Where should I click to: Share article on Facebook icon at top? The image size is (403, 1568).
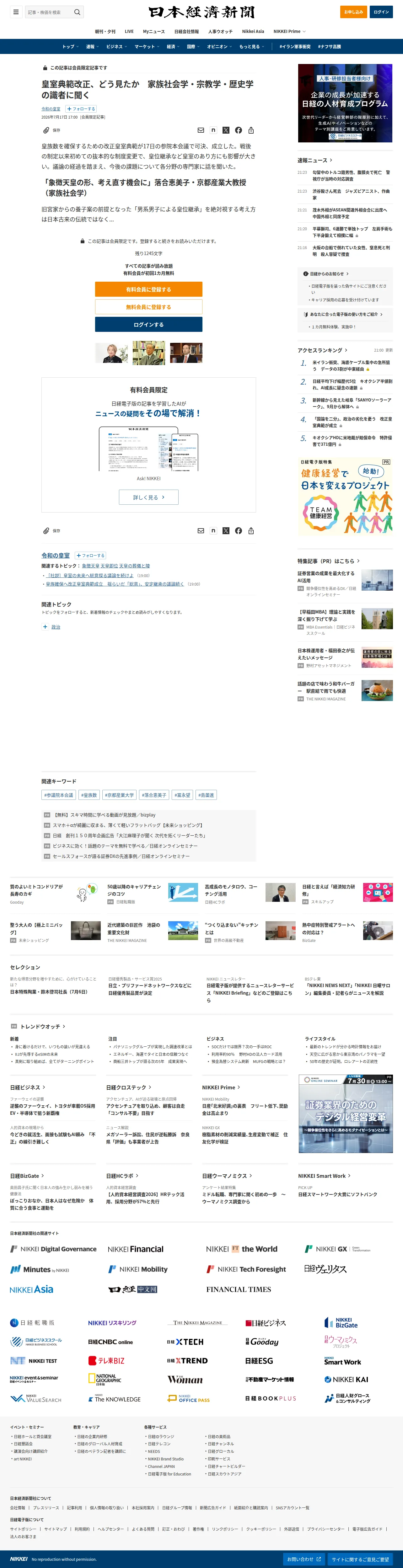pos(239,130)
